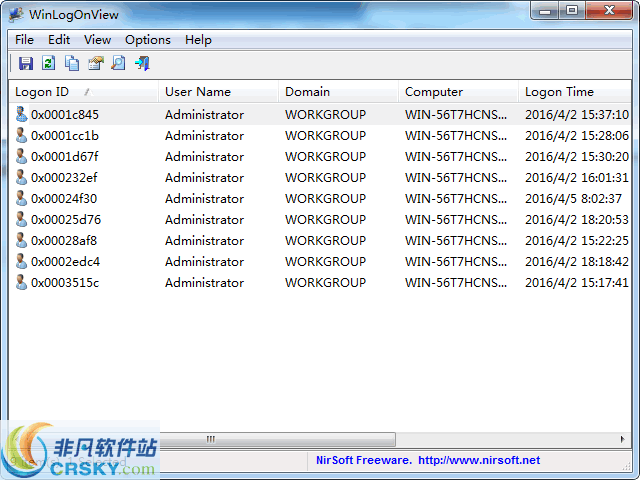640x480 pixels.
Task: Minimize the WinLogOnView window
Action: pyautogui.click(x=545, y=11)
